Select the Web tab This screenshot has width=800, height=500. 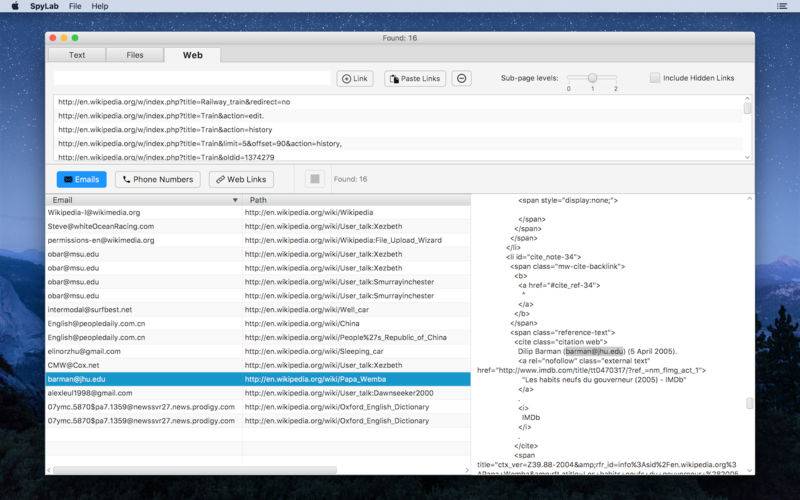coord(192,55)
